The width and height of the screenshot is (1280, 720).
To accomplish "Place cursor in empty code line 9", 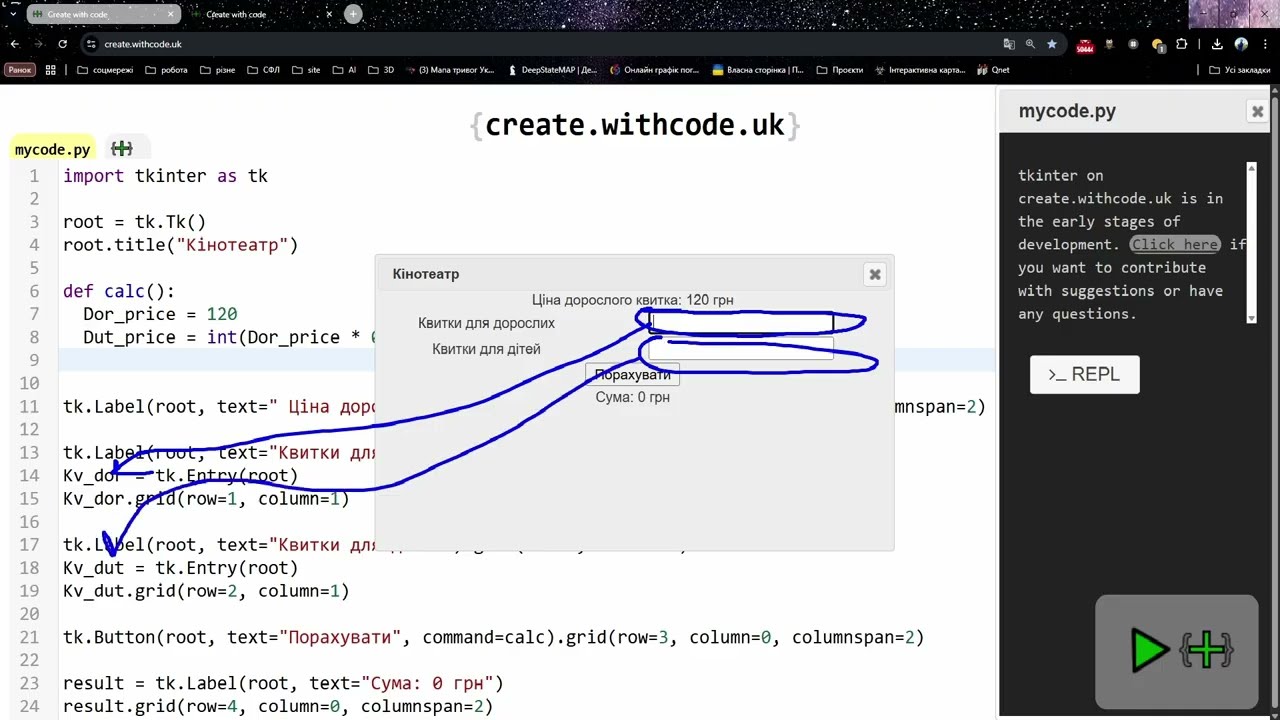I will click(x=527, y=360).
